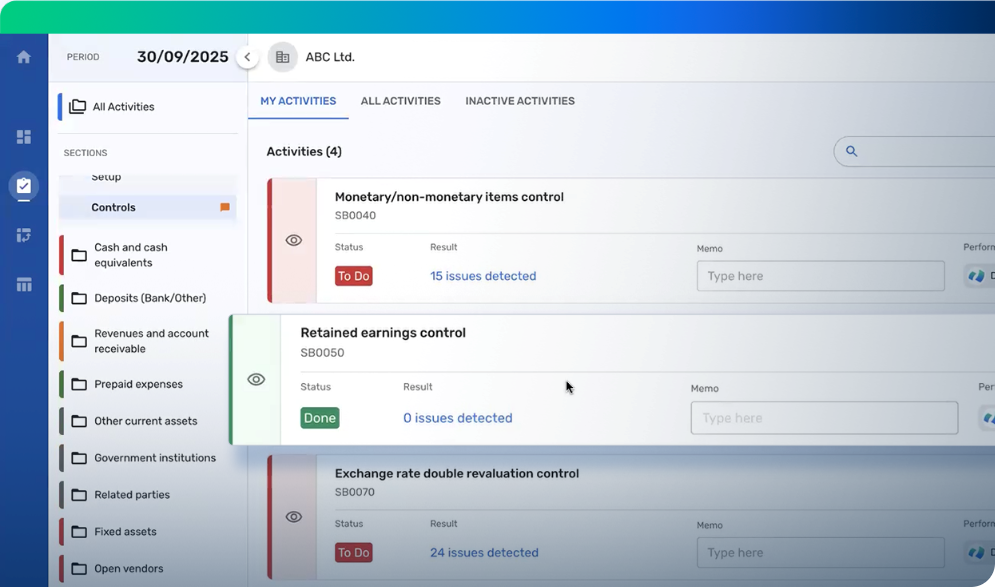
Task: Toggle eye icon for Exchange rate double revaluation
Action: point(293,517)
